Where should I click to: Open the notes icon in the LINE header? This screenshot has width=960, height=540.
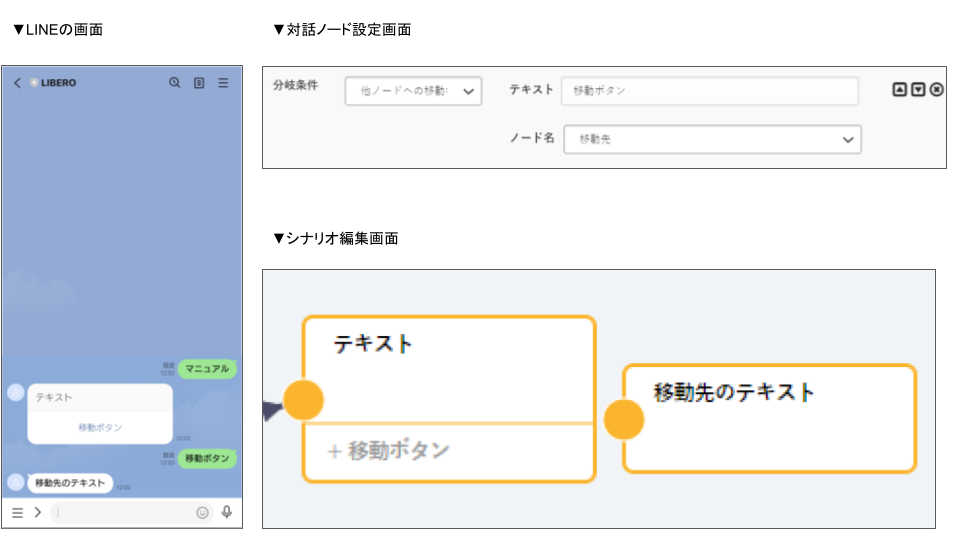(199, 83)
